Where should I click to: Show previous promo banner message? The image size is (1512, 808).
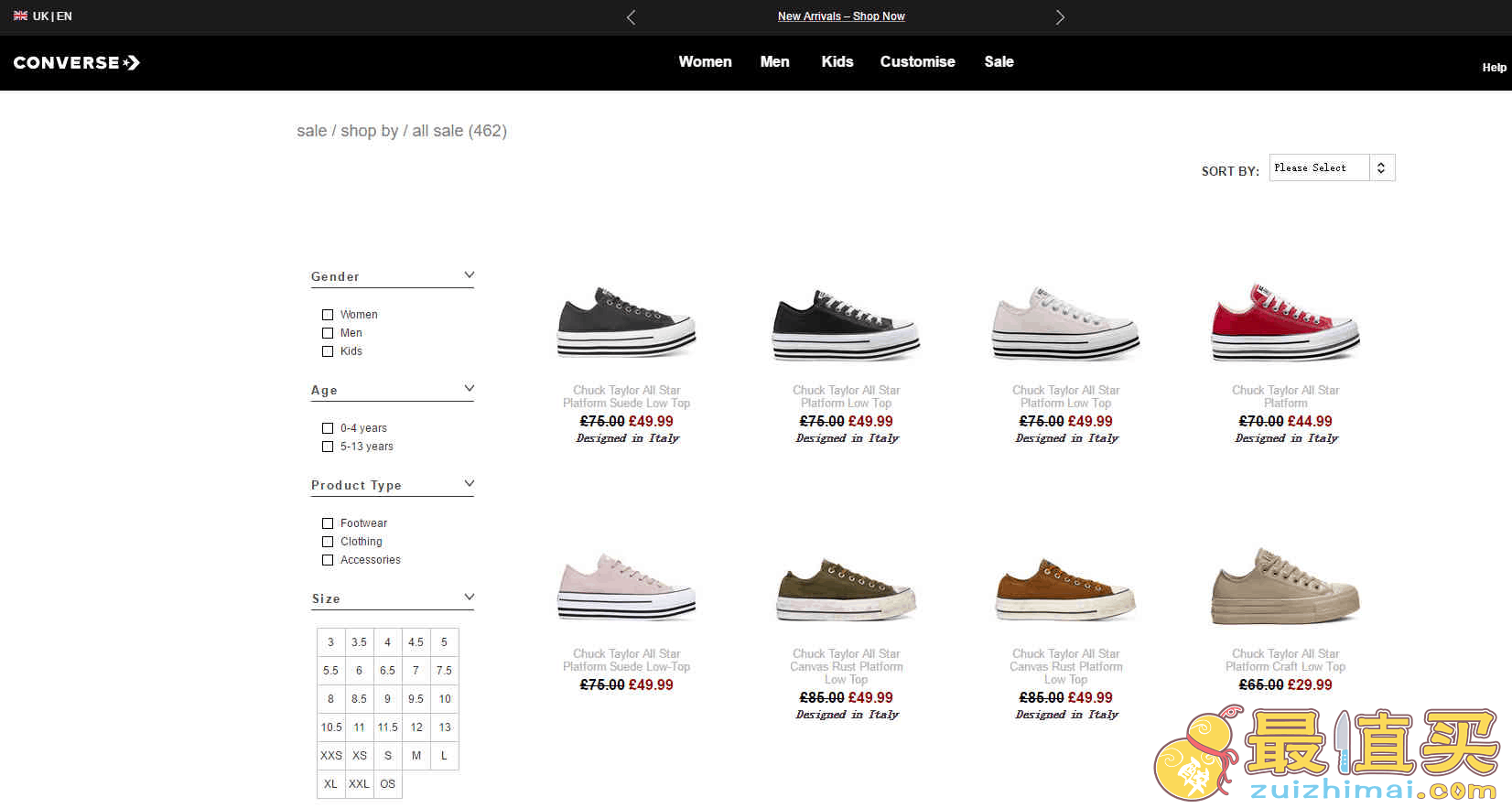pos(631,17)
